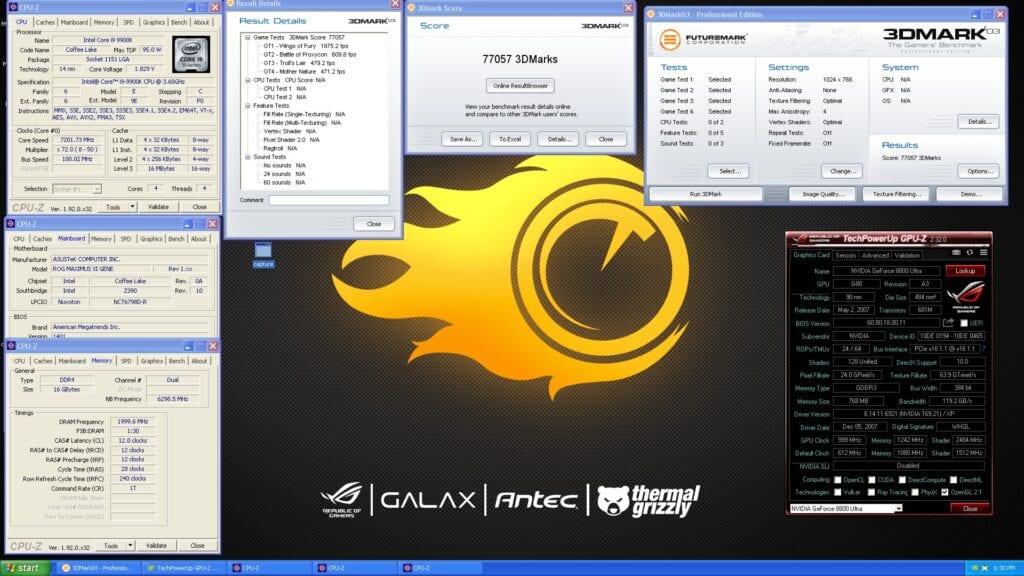Select the Pixel Shader 2.0 N/A row
Screen dimensions: 1024x576
[291, 140]
